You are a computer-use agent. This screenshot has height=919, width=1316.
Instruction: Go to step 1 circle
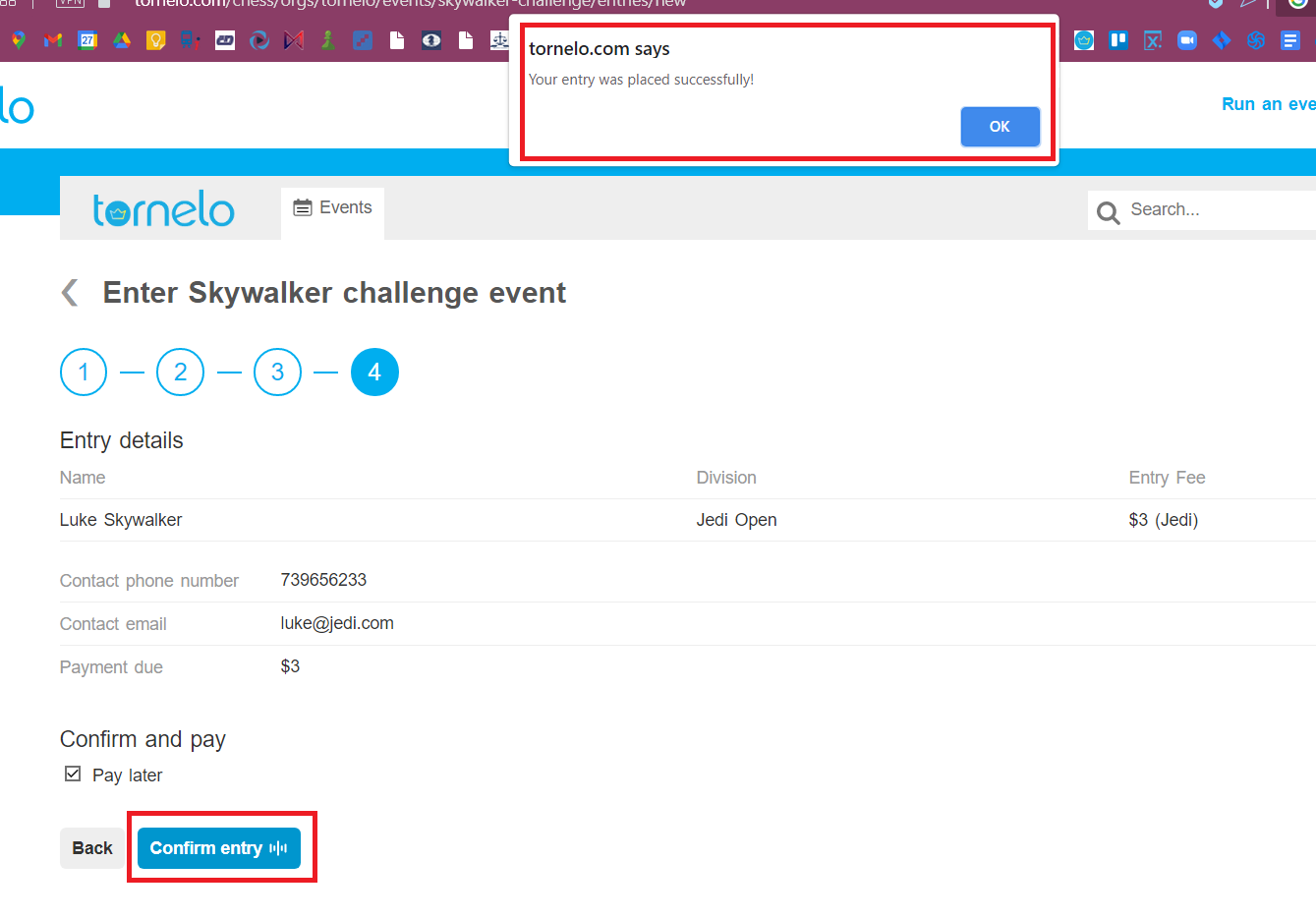(84, 373)
